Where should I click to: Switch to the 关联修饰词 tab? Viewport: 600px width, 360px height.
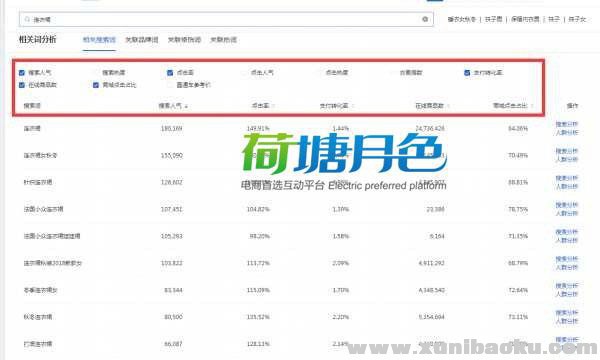click(x=184, y=40)
